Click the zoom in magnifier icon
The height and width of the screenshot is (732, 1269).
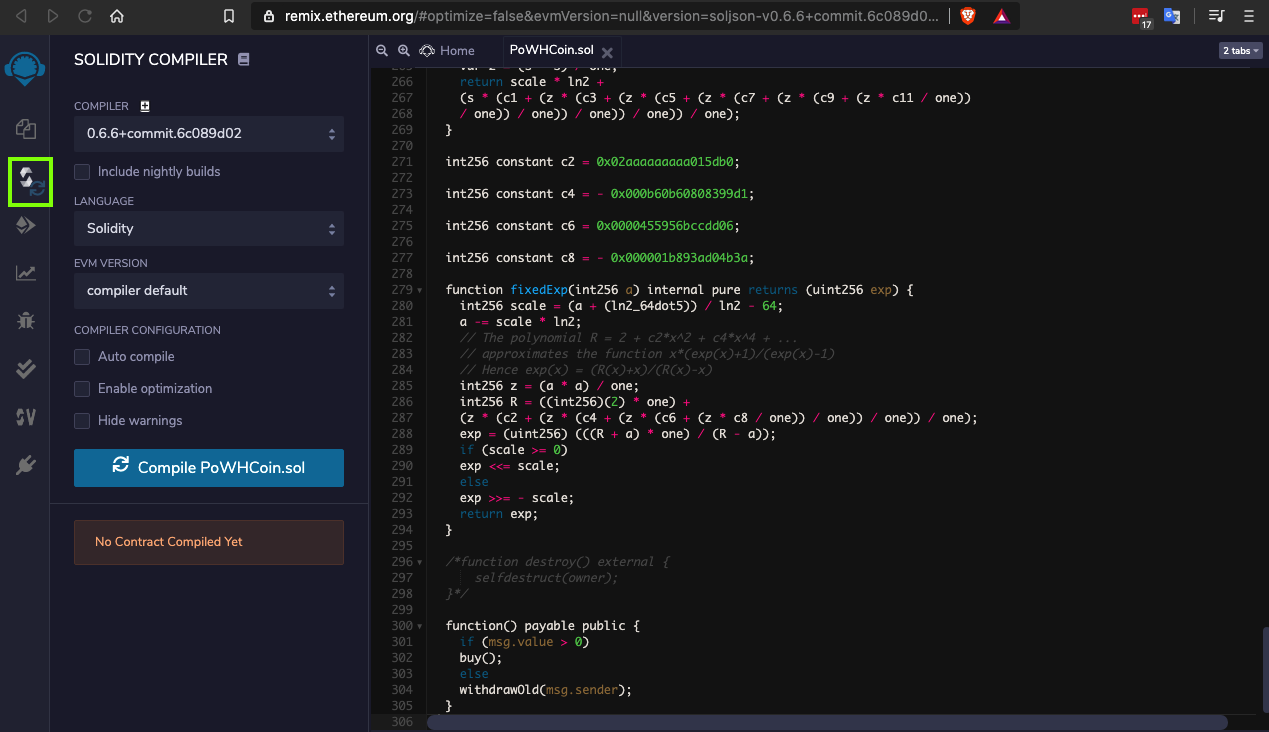404,51
